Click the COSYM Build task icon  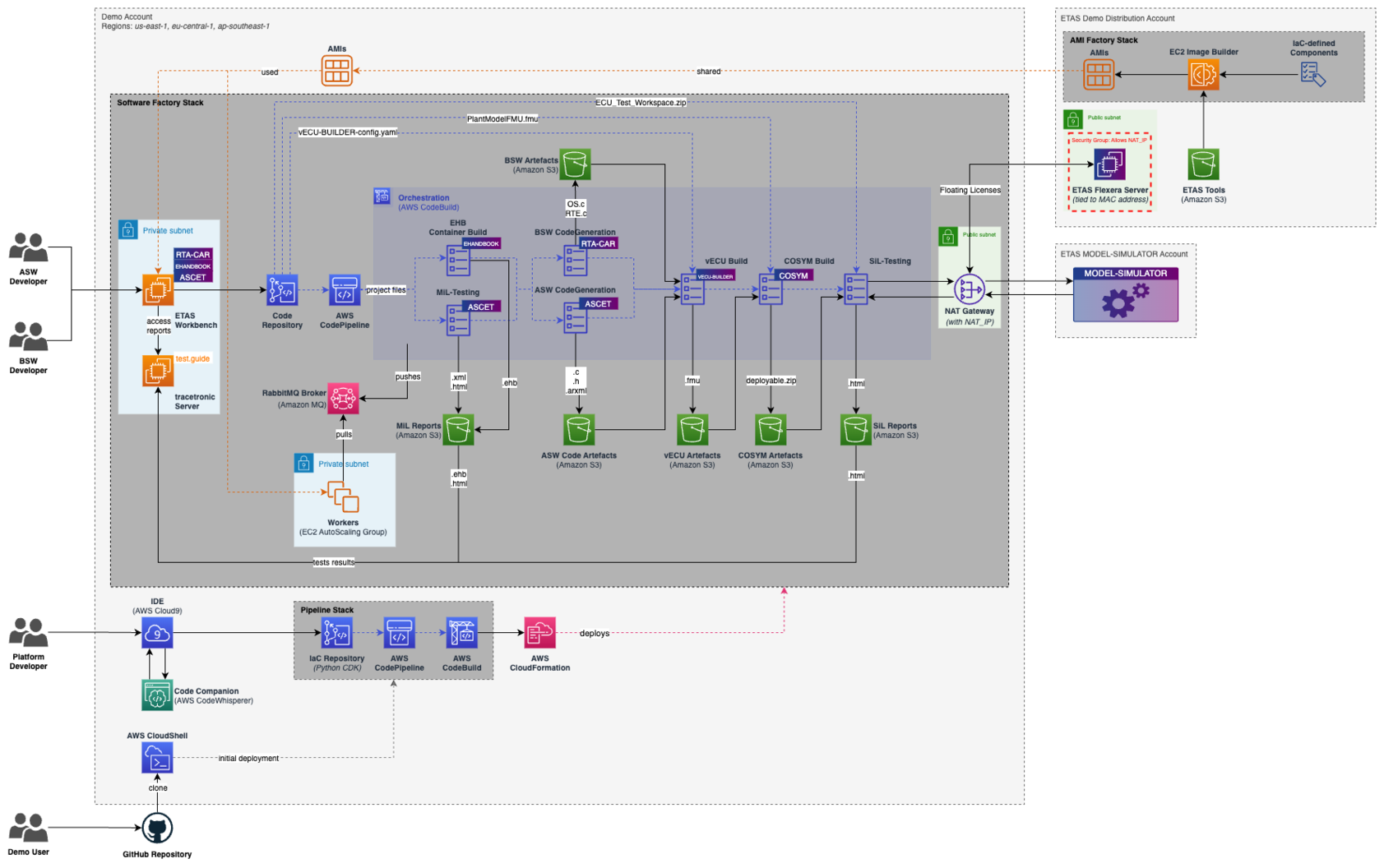coord(771,289)
